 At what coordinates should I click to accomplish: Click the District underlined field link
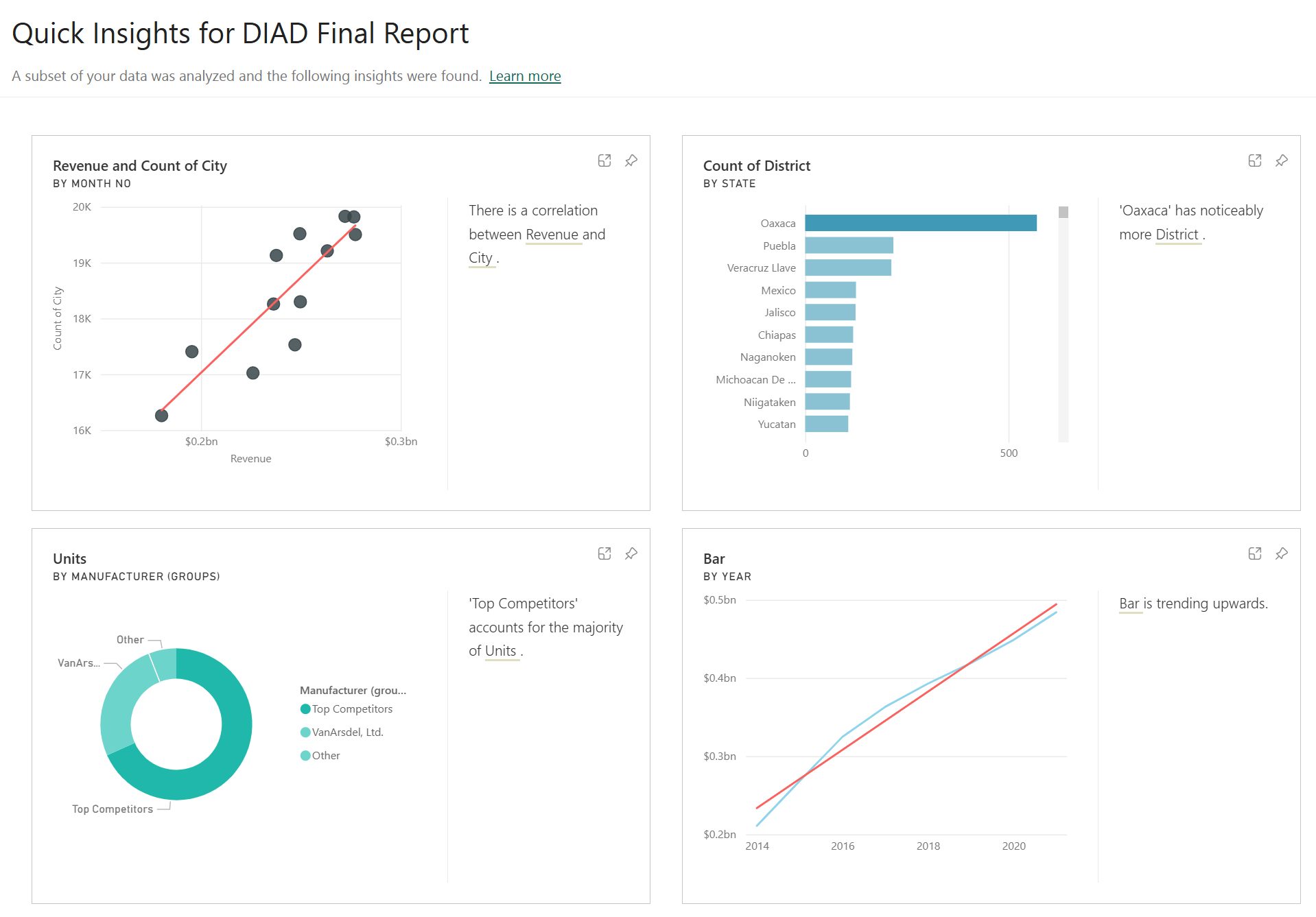pyautogui.click(x=1177, y=235)
